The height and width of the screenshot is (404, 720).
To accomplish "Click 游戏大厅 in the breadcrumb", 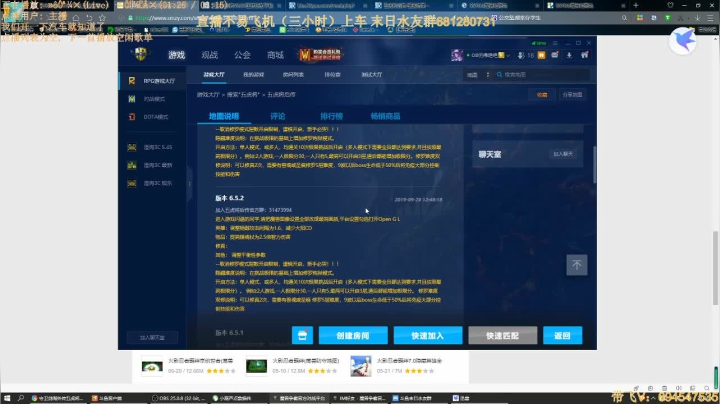I will [208, 95].
